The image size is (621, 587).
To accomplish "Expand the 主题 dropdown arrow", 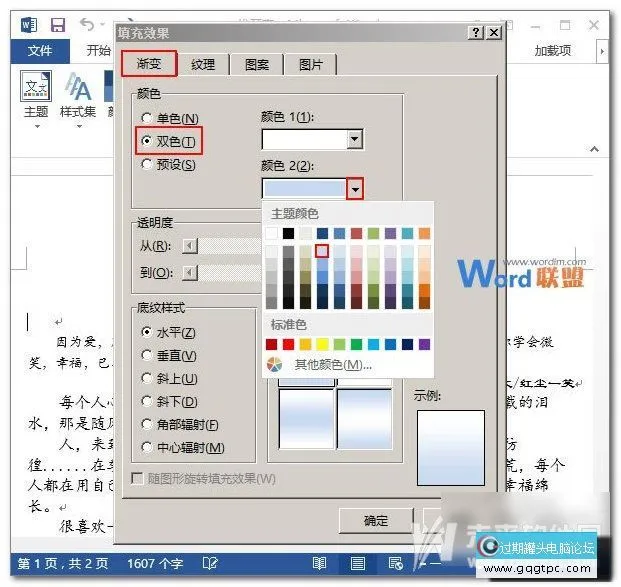I will [37, 126].
